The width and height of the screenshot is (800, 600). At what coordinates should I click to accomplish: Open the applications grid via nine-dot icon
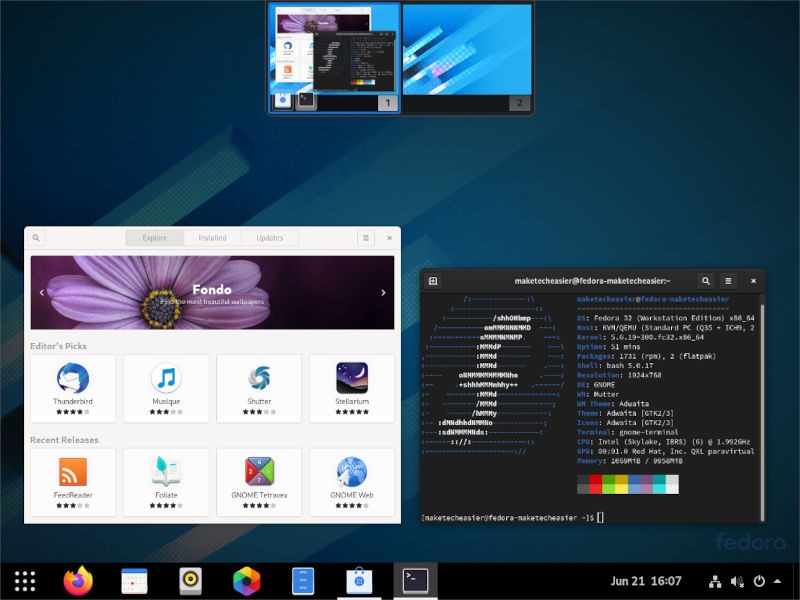24,580
